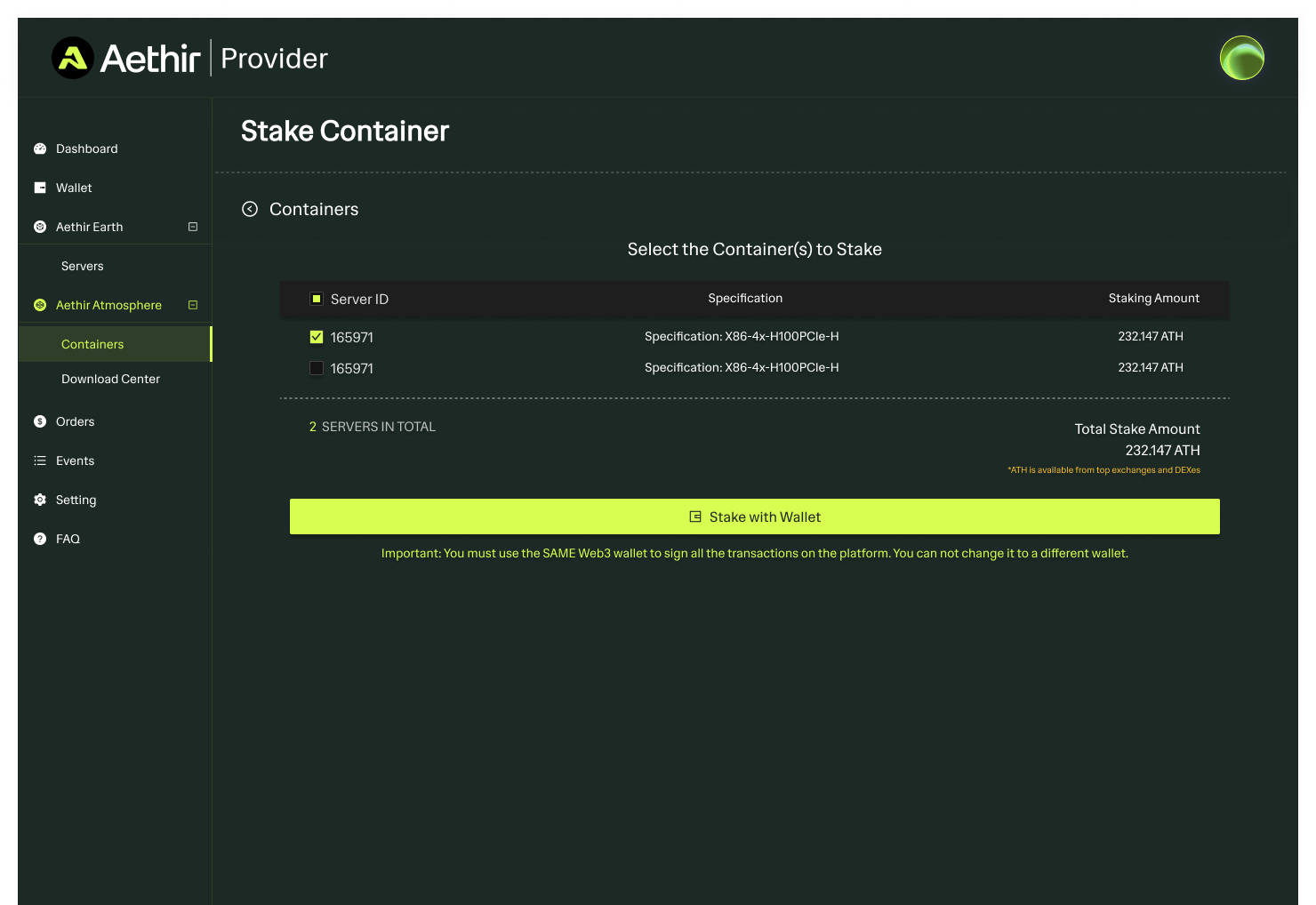
Task: Click the Dashboard gauge icon
Action: click(x=40, y=149)
